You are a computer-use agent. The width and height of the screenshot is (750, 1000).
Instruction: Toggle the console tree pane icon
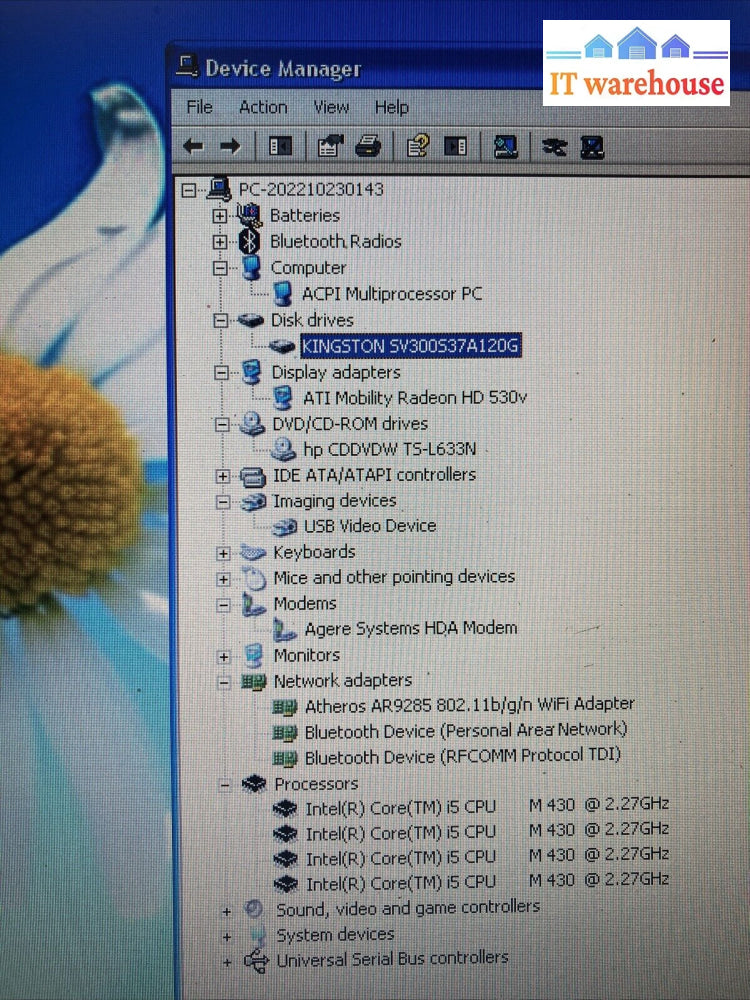pos(280,147)
